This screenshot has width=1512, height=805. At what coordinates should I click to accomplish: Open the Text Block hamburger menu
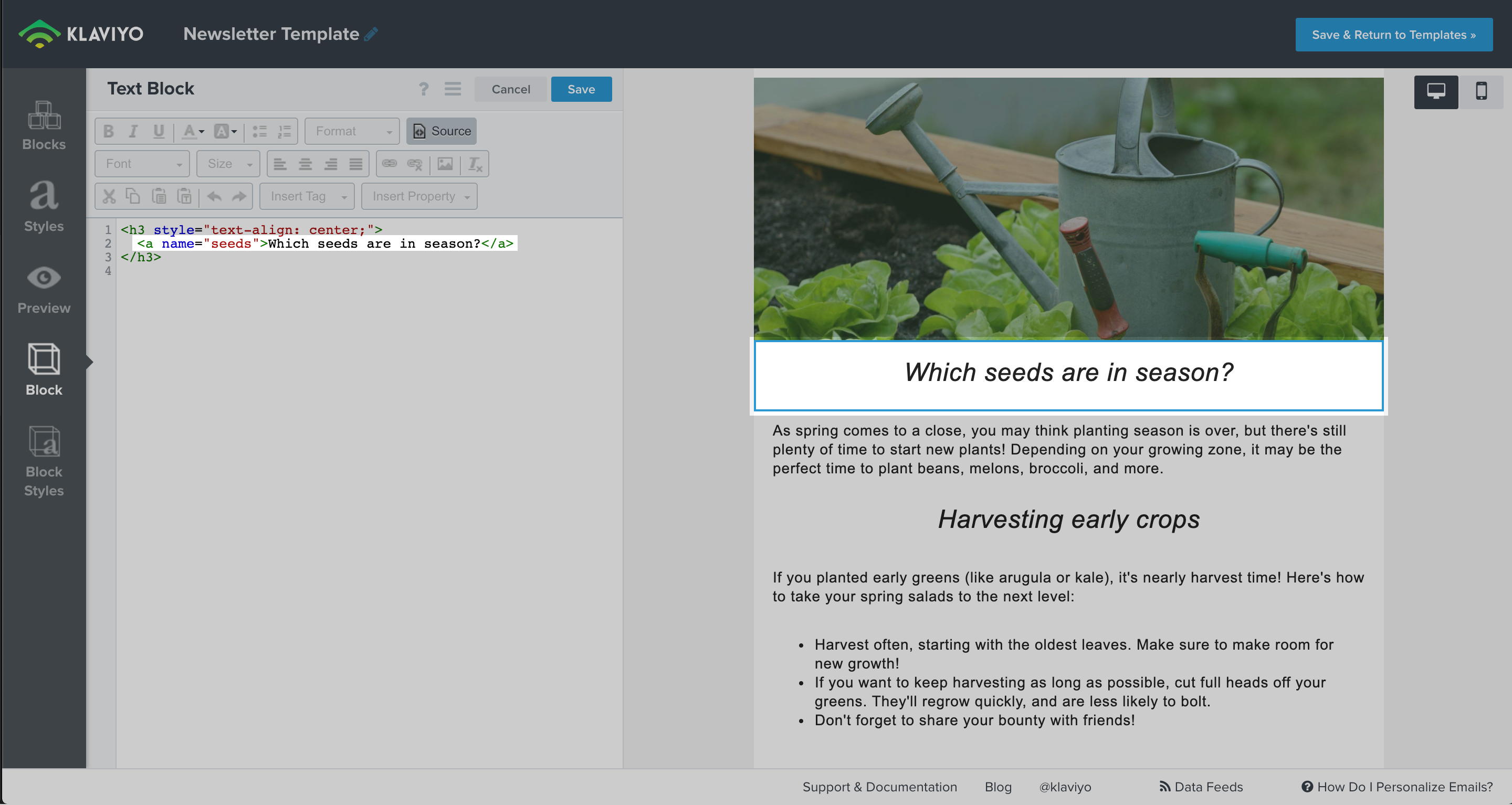click(x=453, y=89)
